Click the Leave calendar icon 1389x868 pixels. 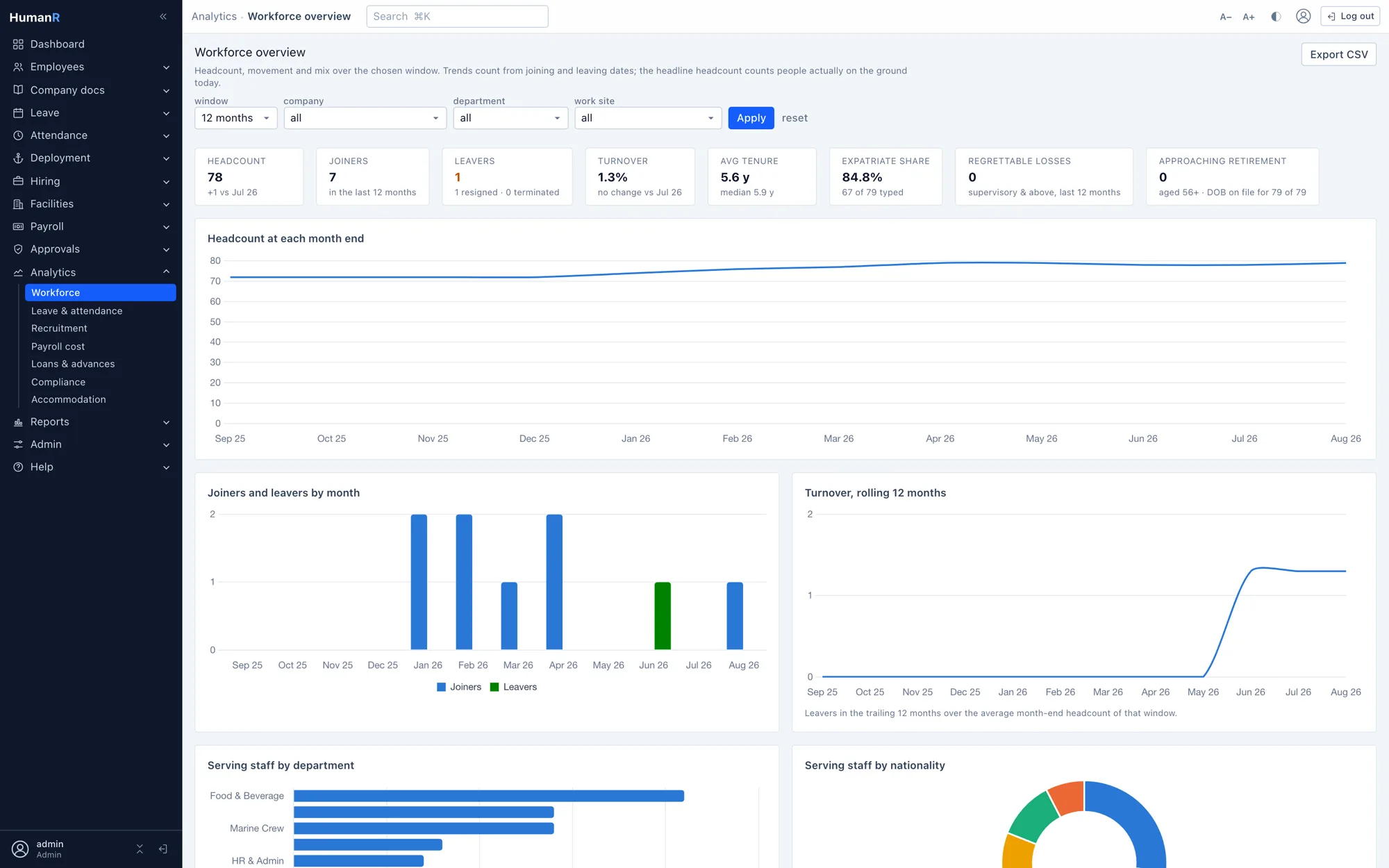pos(18,113)
